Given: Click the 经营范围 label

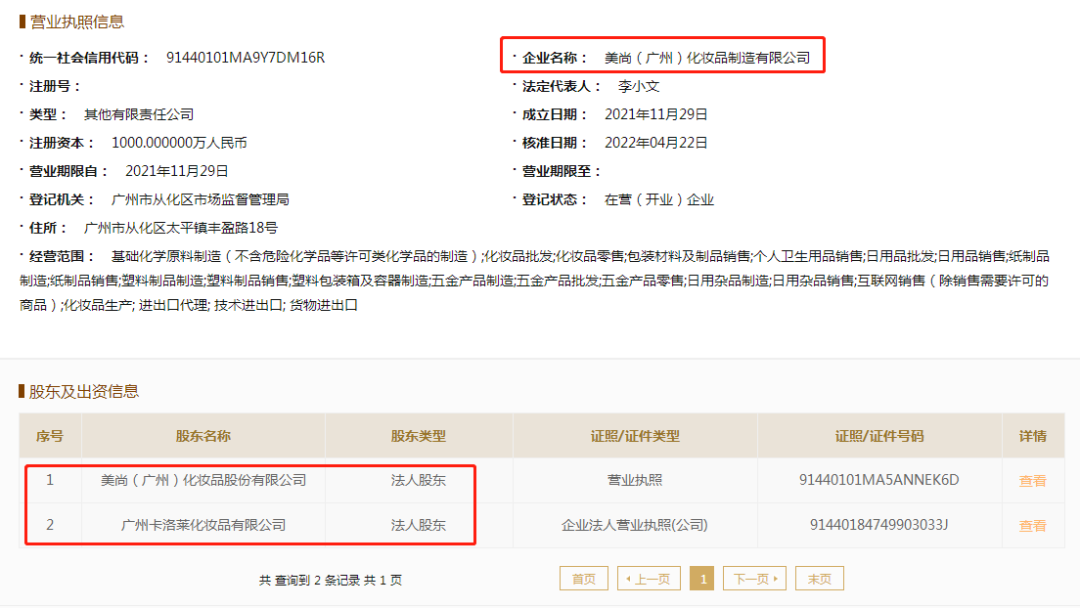Looking at the screenshot, I should [61, 256].
